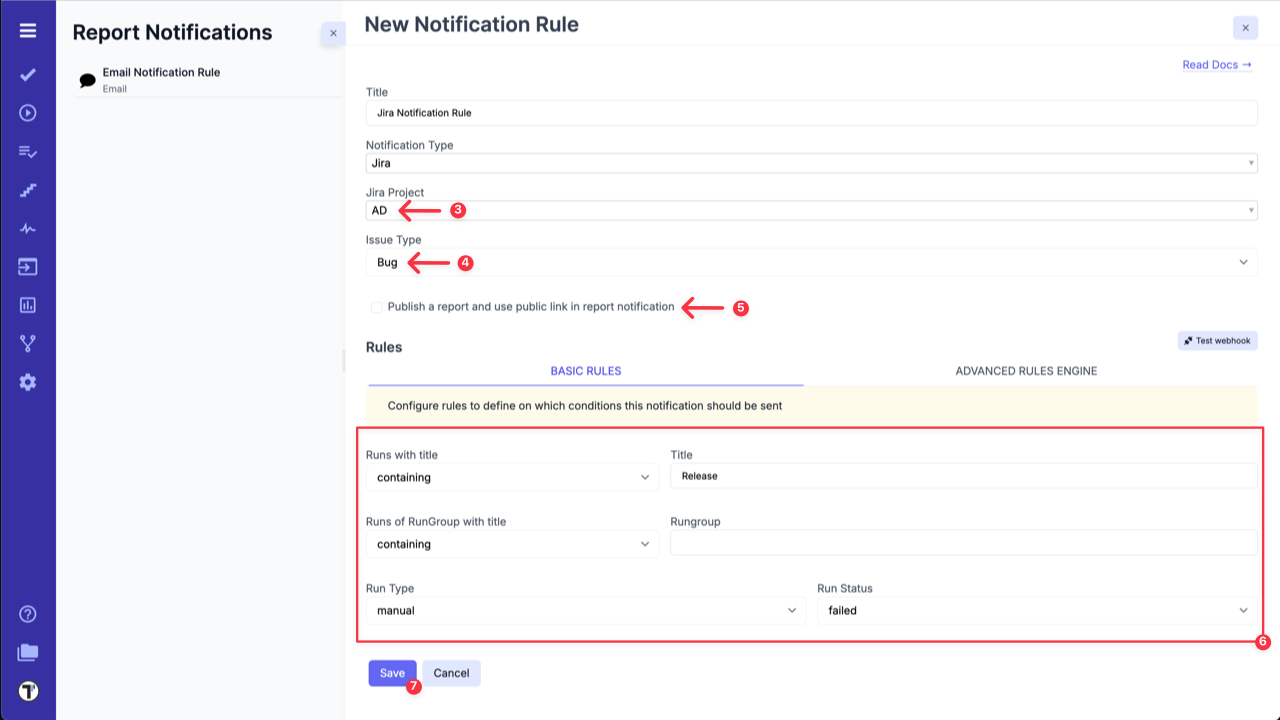Open the Issue Type dropdown showing Bug

click(812, 262)
